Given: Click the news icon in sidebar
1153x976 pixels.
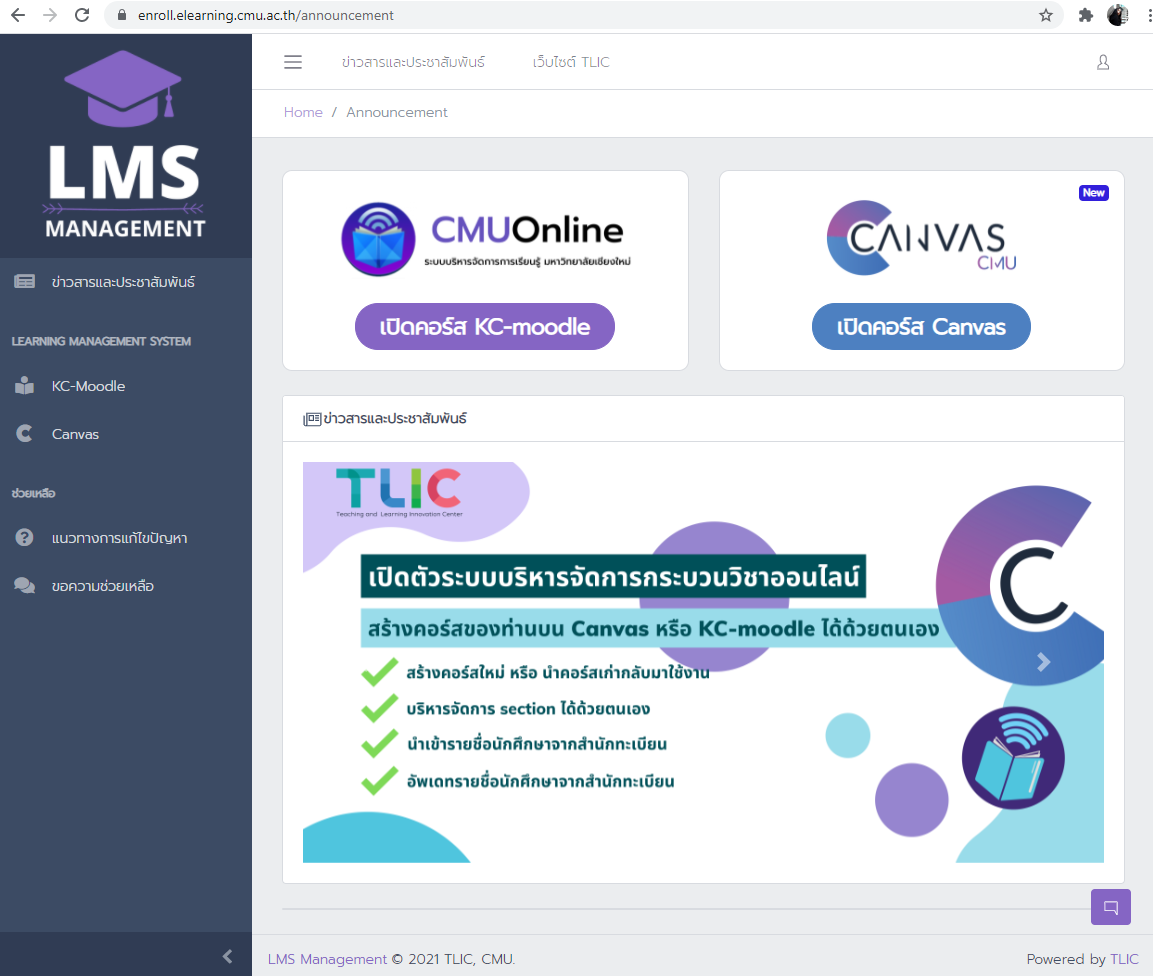Looking at the screenshot, I should pos(24,282).
